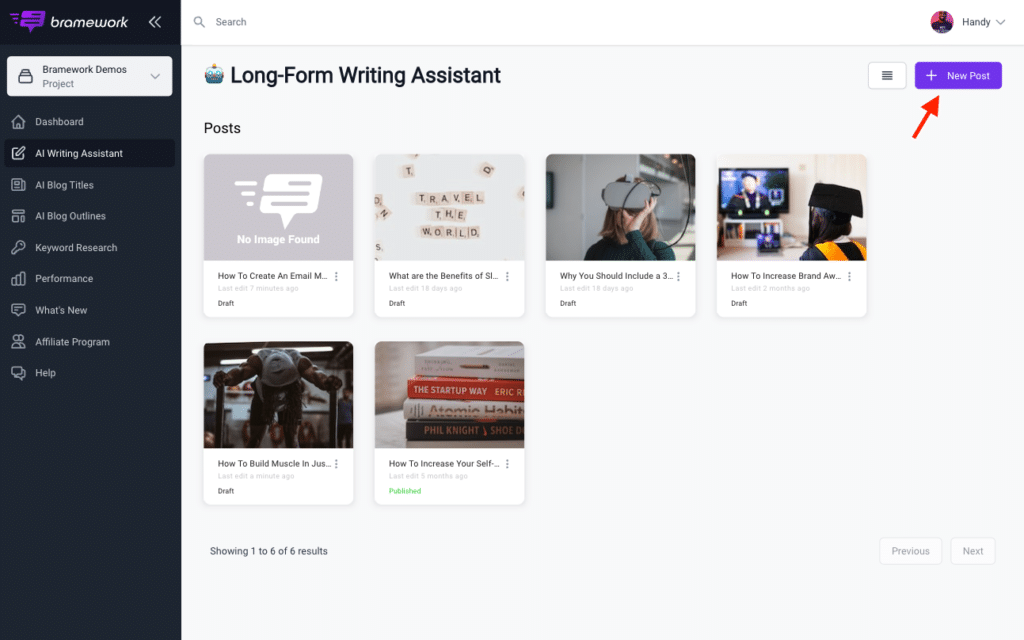Click the Next pagination button
1024x640 pixels.
tap(972, 551)
